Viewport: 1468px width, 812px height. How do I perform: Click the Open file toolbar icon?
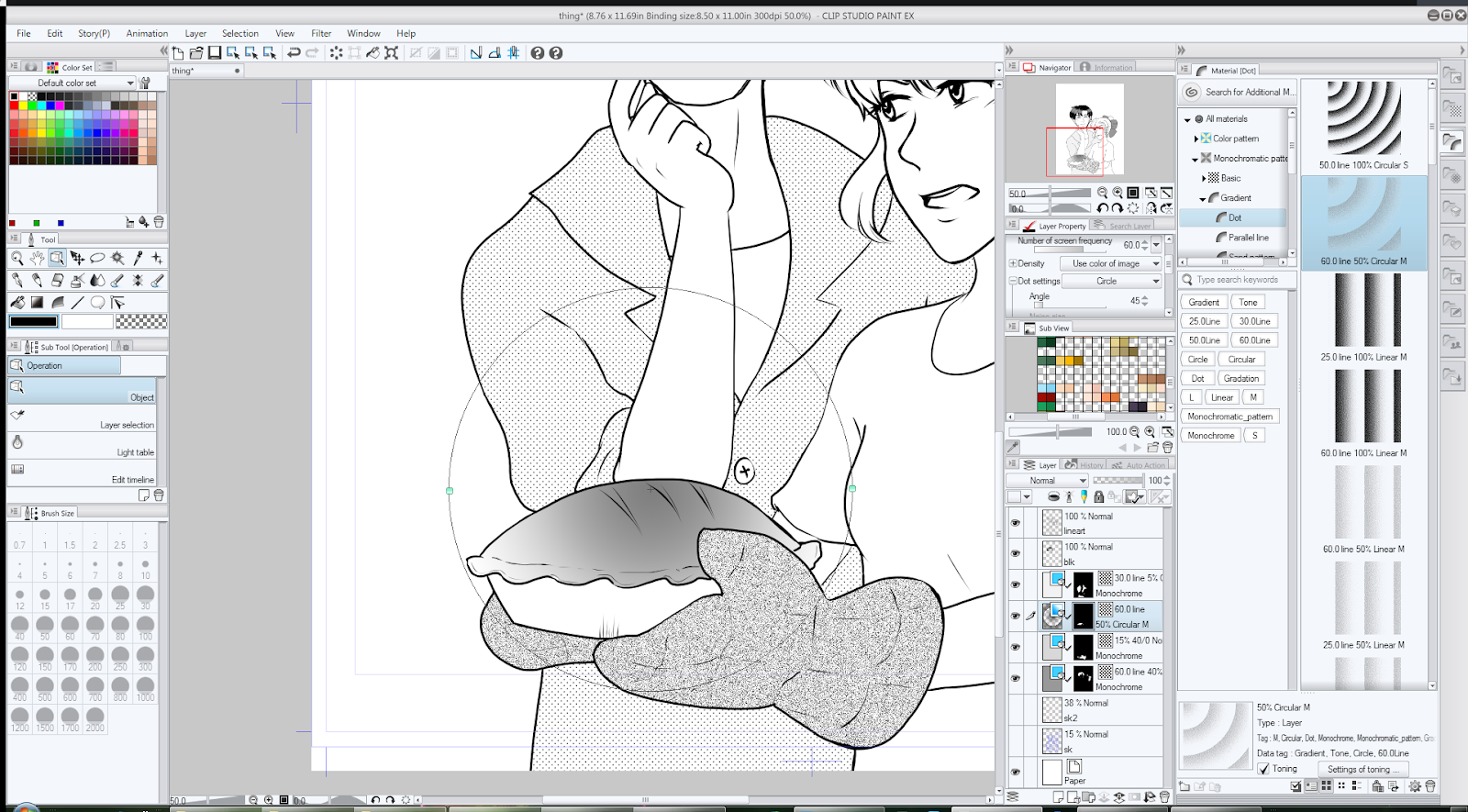(196, 53)
